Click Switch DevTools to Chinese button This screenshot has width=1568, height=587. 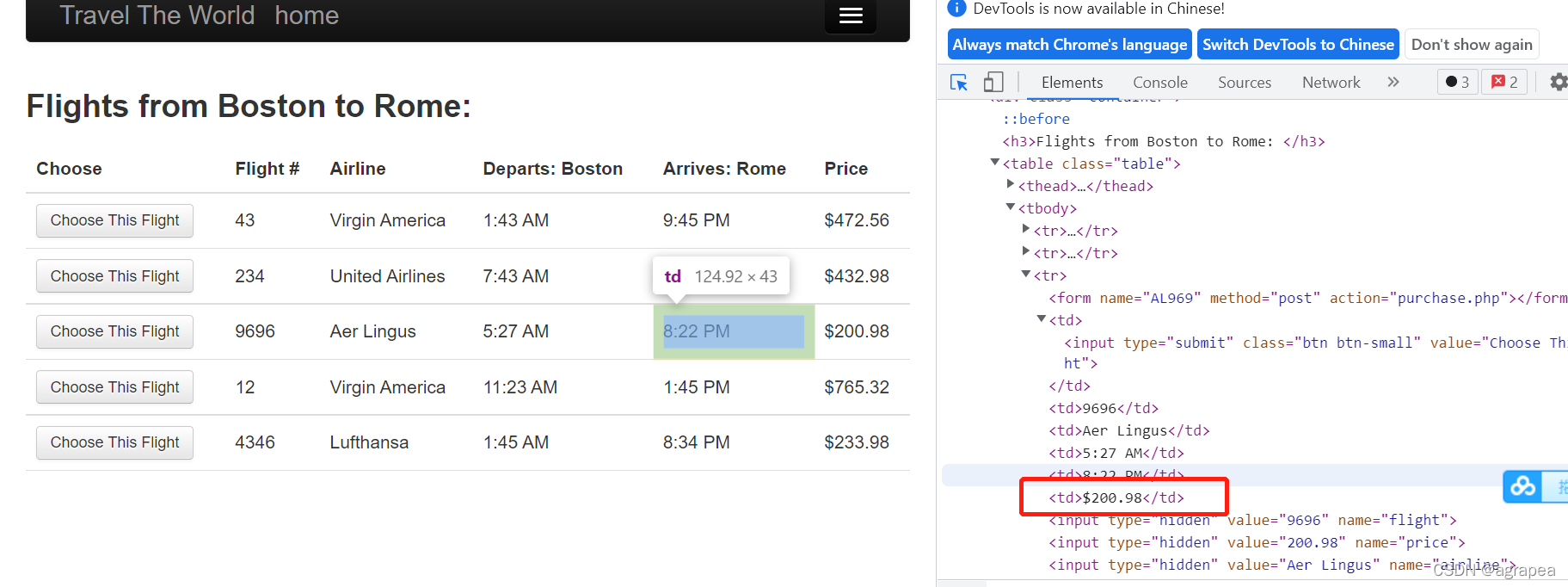tap(1298, 45)
